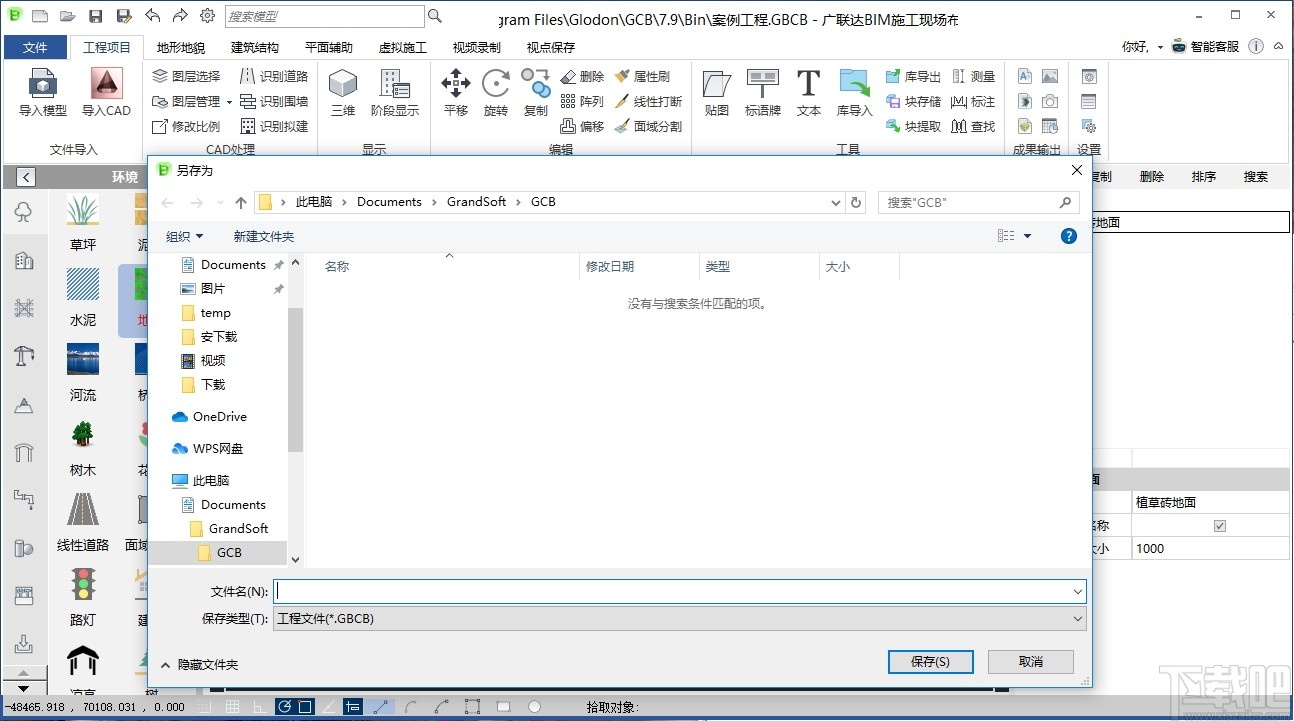Select the building category in sidebar
The image size is (1294, 721).
coord(23,261)
